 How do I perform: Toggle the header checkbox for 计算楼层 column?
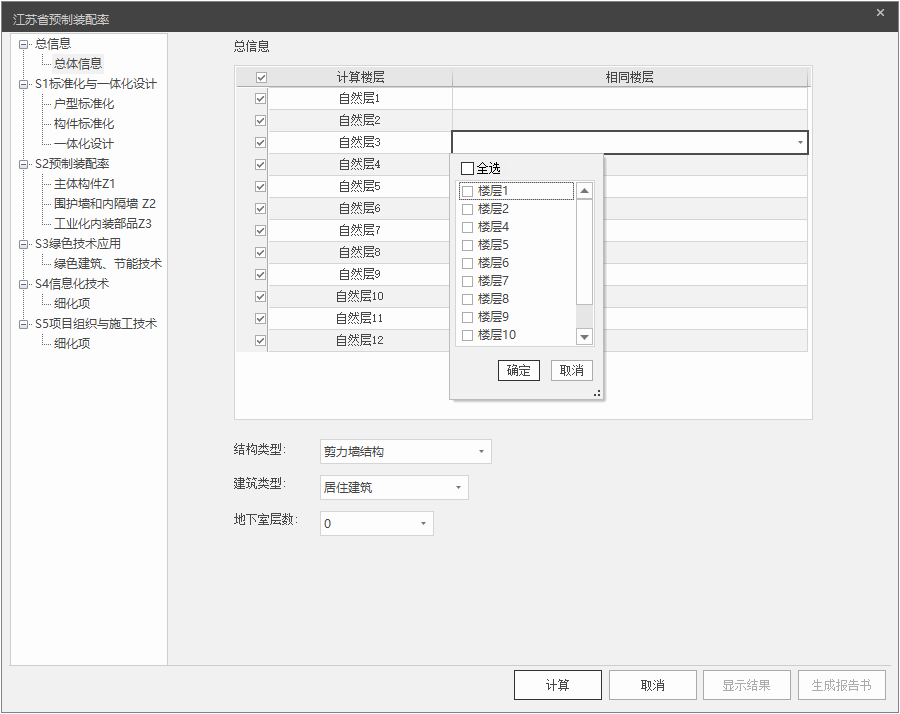(x=261, y=78)
